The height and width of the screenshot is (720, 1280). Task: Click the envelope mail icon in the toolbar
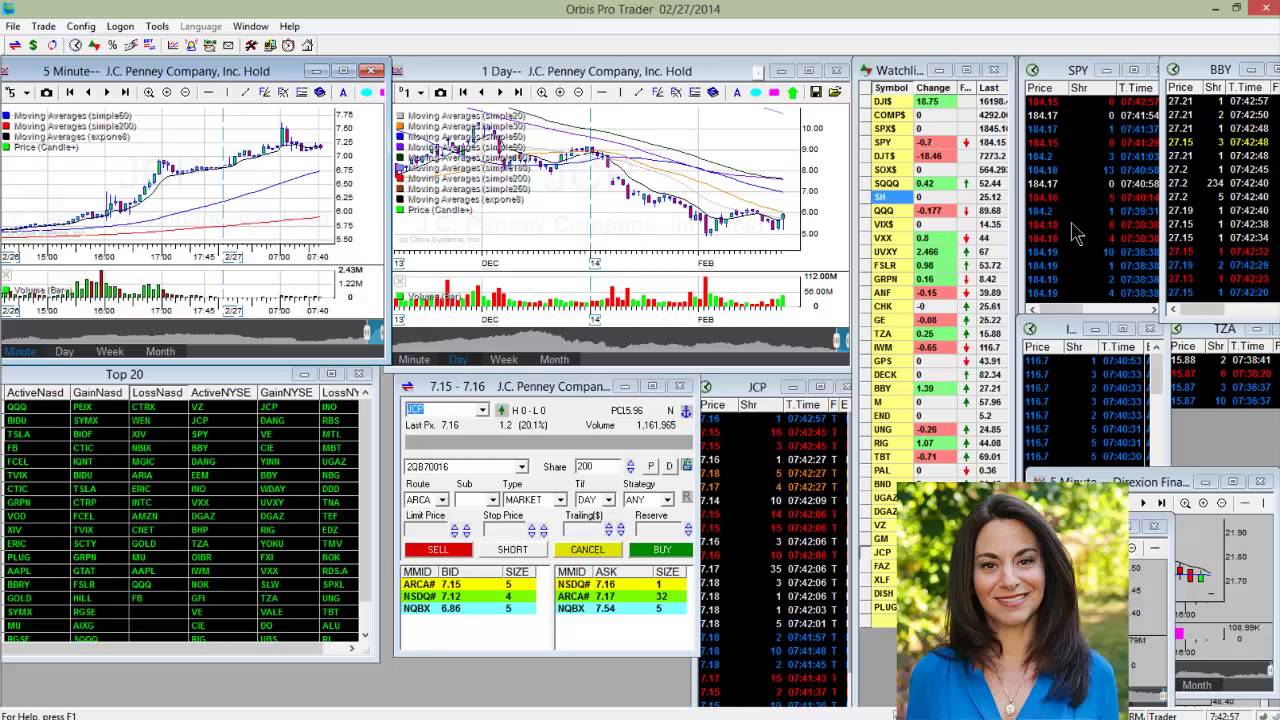(228, 45)
